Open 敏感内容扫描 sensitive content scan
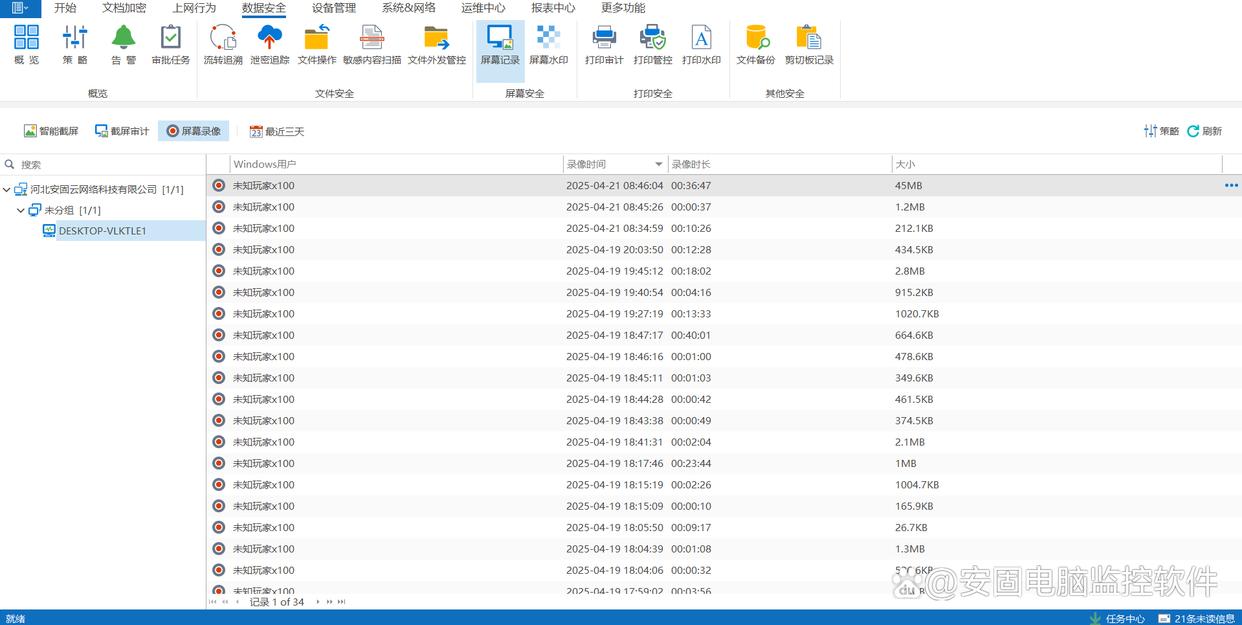This screenshot has width=1242, height=625. [x=371, y=46]
